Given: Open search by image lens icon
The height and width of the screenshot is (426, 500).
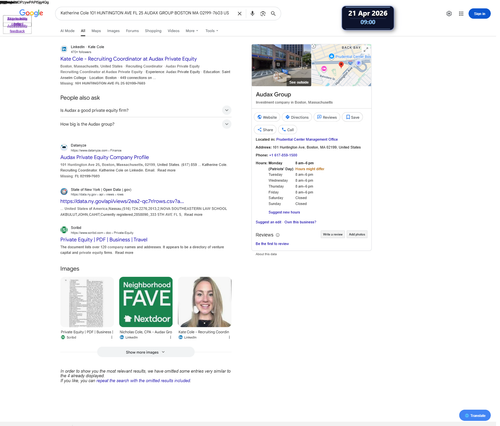Looking at the screenshot, I should [263, 14].
